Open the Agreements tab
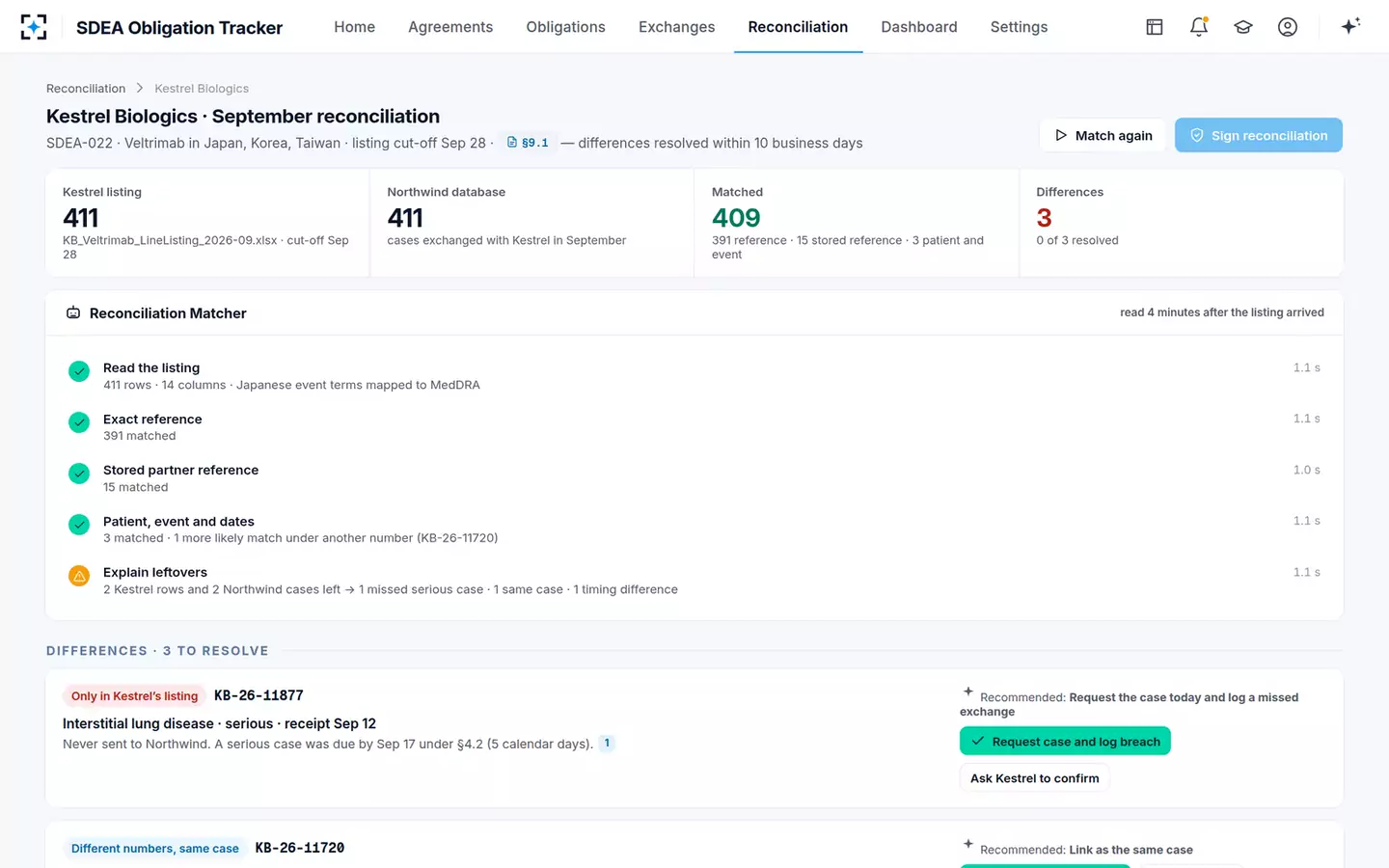 [x=450, y=27]
